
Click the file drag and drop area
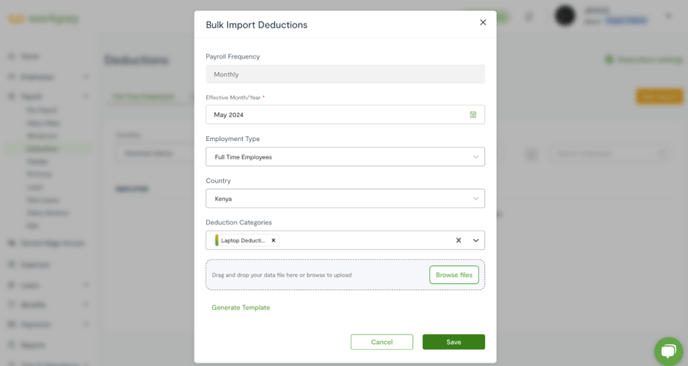coord(345,275)
